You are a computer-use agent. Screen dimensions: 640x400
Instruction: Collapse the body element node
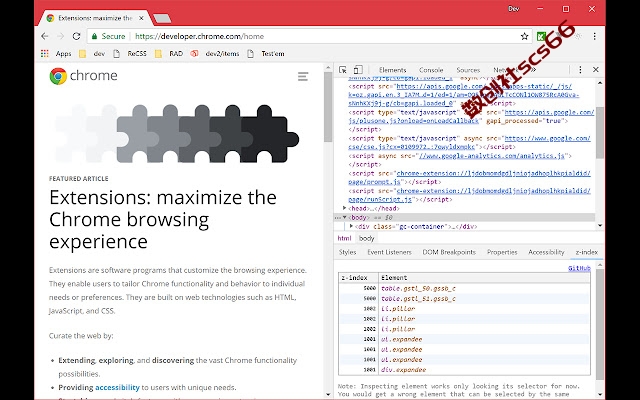[344, 218]
